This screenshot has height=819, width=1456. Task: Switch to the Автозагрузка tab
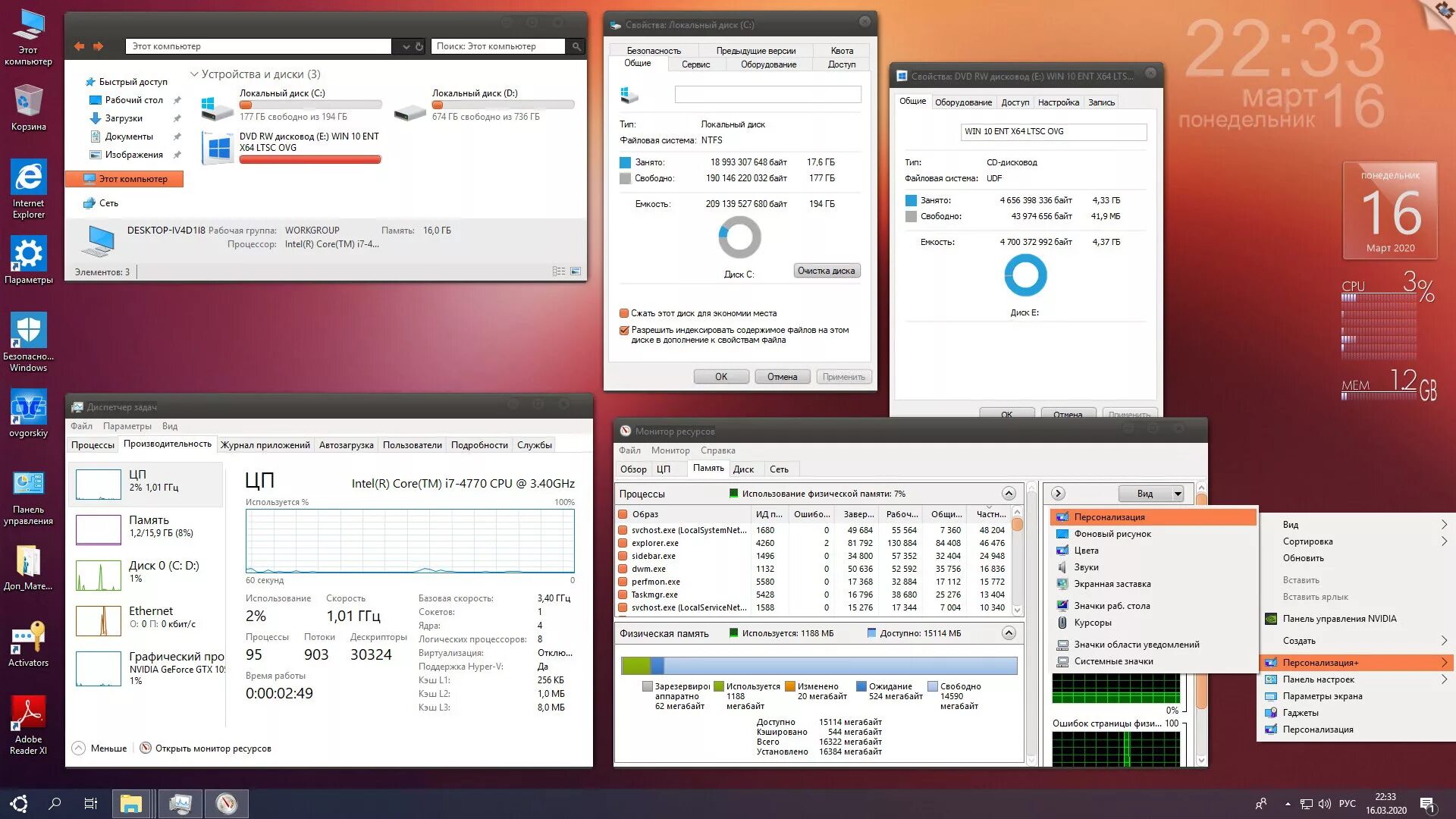[346, 445]
